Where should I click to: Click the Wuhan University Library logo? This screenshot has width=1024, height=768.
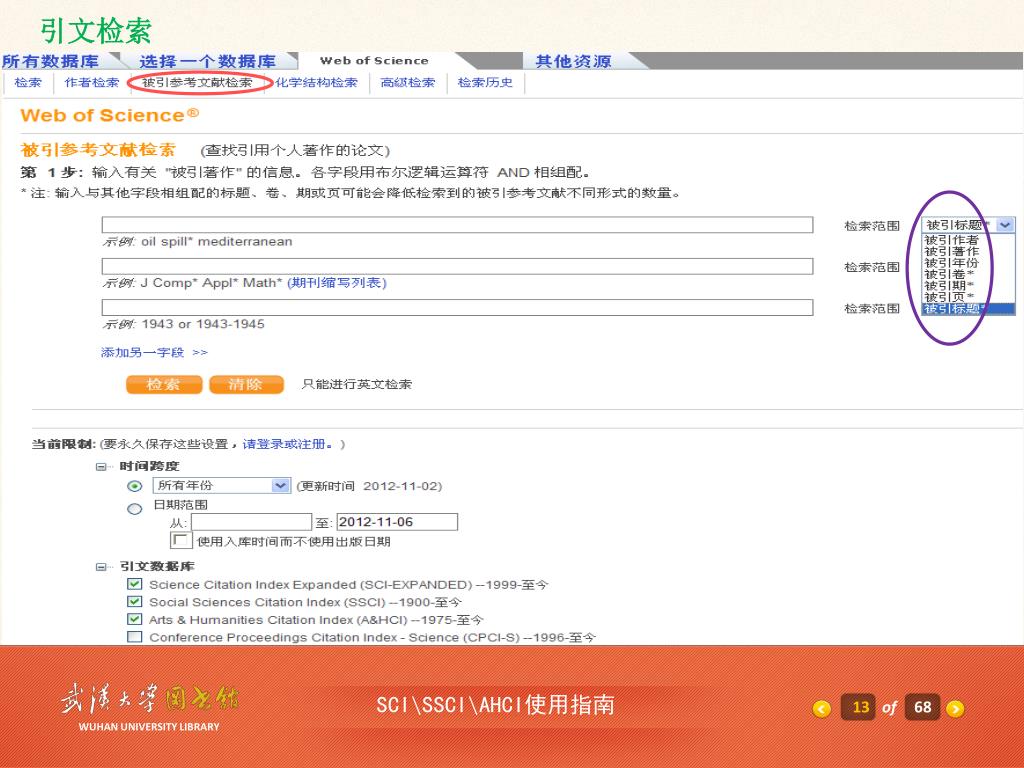pyautogui.click(x=149, y=707)
